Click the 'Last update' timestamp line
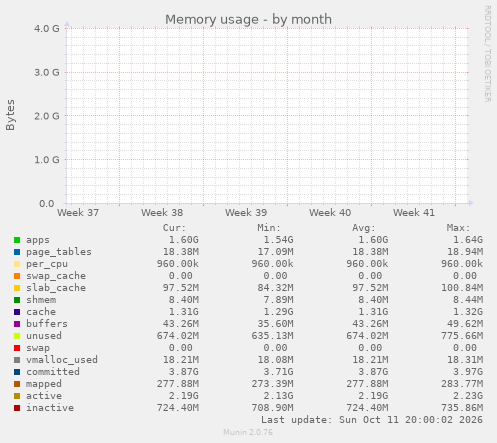This screenshot has width=497, height=443. click(372, 420)
